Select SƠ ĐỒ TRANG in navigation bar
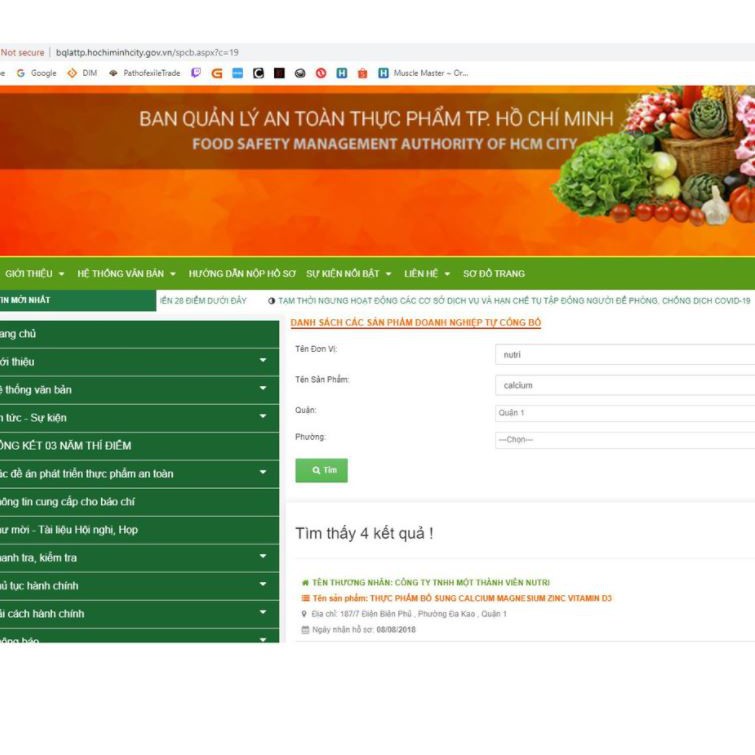Viewport: 755px width, 755px height. (494, 273)
